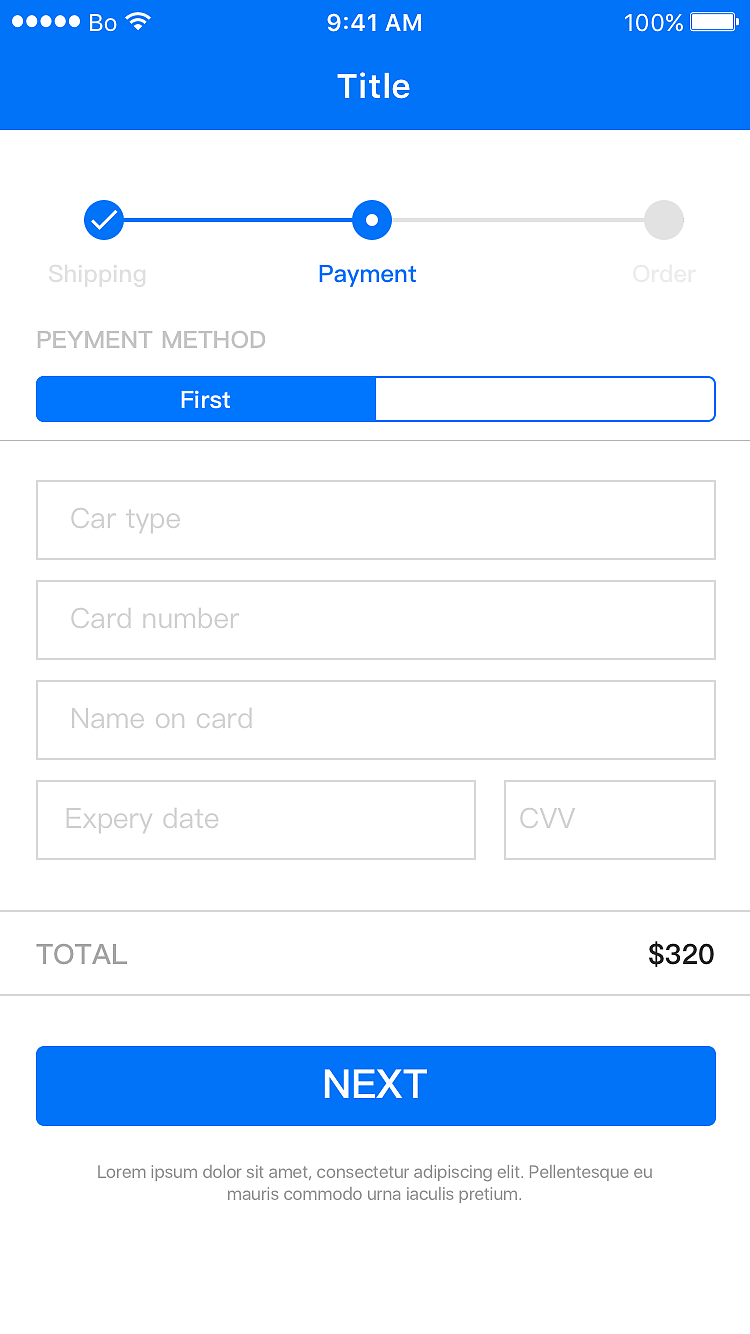The height and width of the screenshot is (1334, 750).
Task: Select the empty second payment segment
Action: [545, 400]
